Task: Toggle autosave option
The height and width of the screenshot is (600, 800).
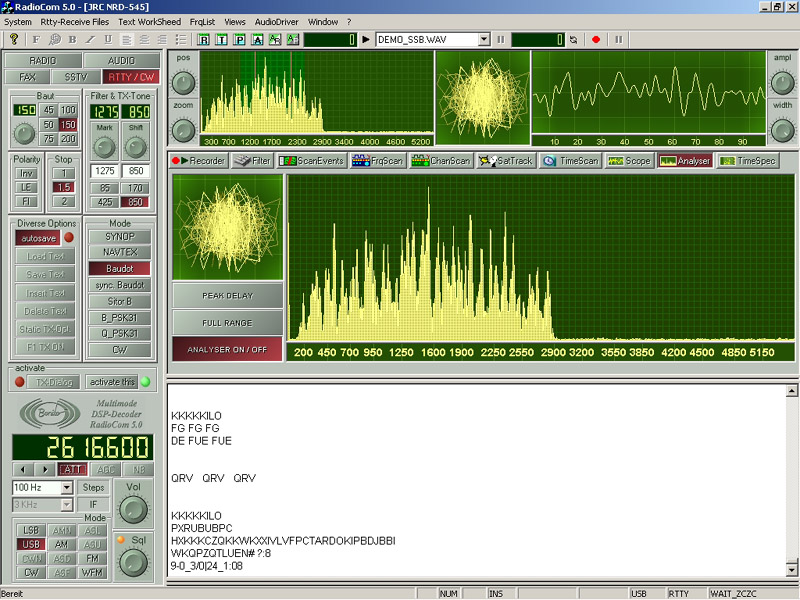Action: pos(38,238)
